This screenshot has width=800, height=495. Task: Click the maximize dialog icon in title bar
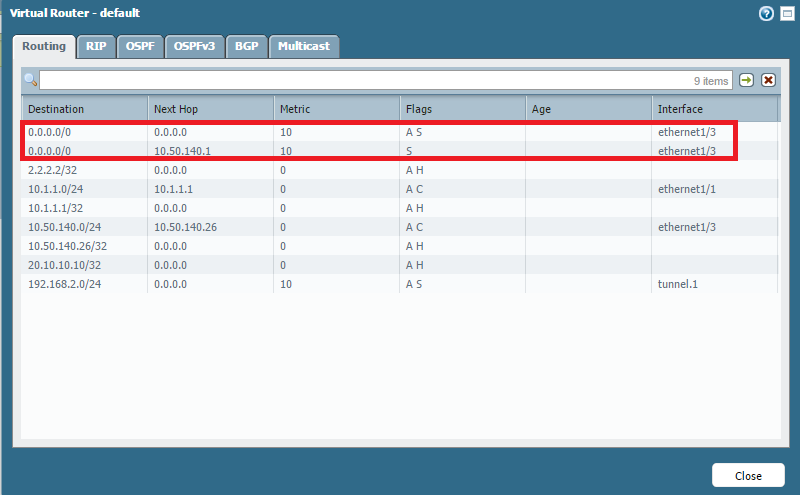785,13
